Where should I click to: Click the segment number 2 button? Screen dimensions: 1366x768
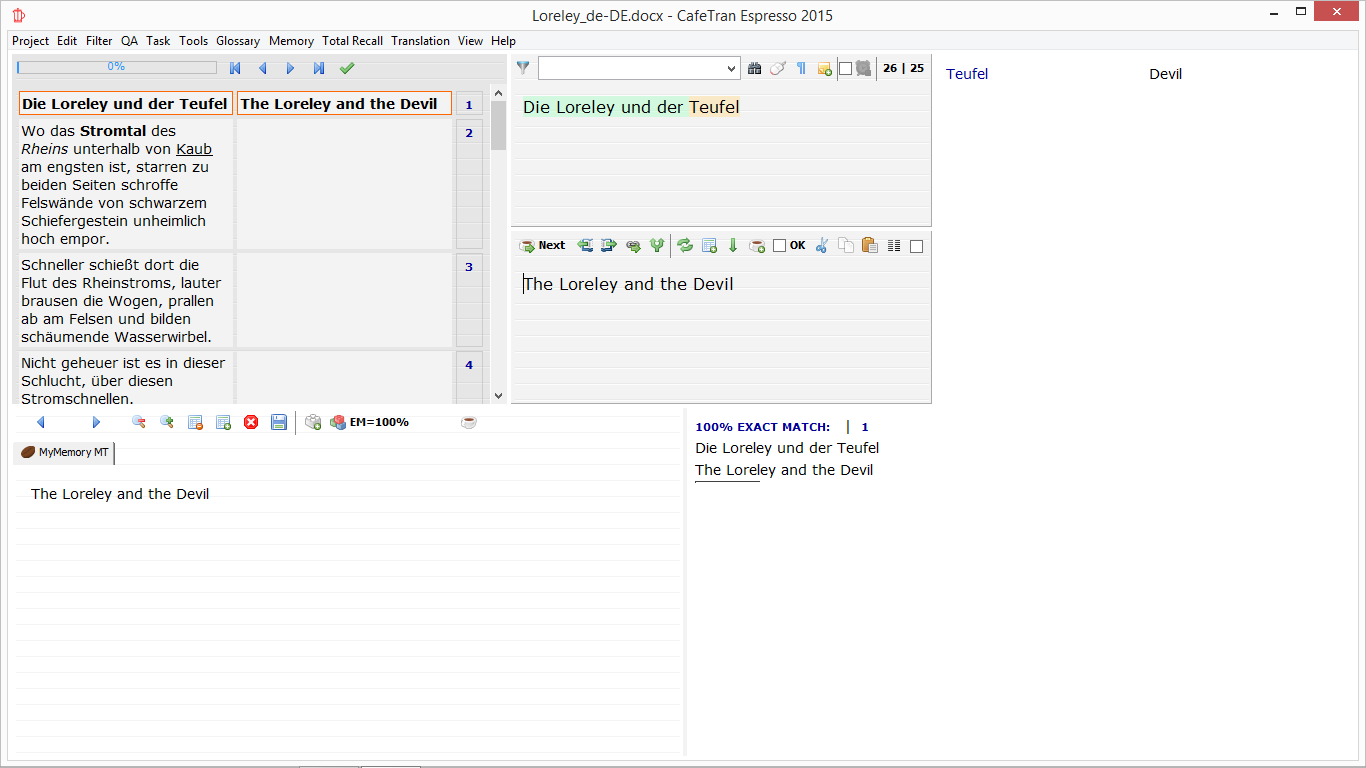(x=469, y=132)
